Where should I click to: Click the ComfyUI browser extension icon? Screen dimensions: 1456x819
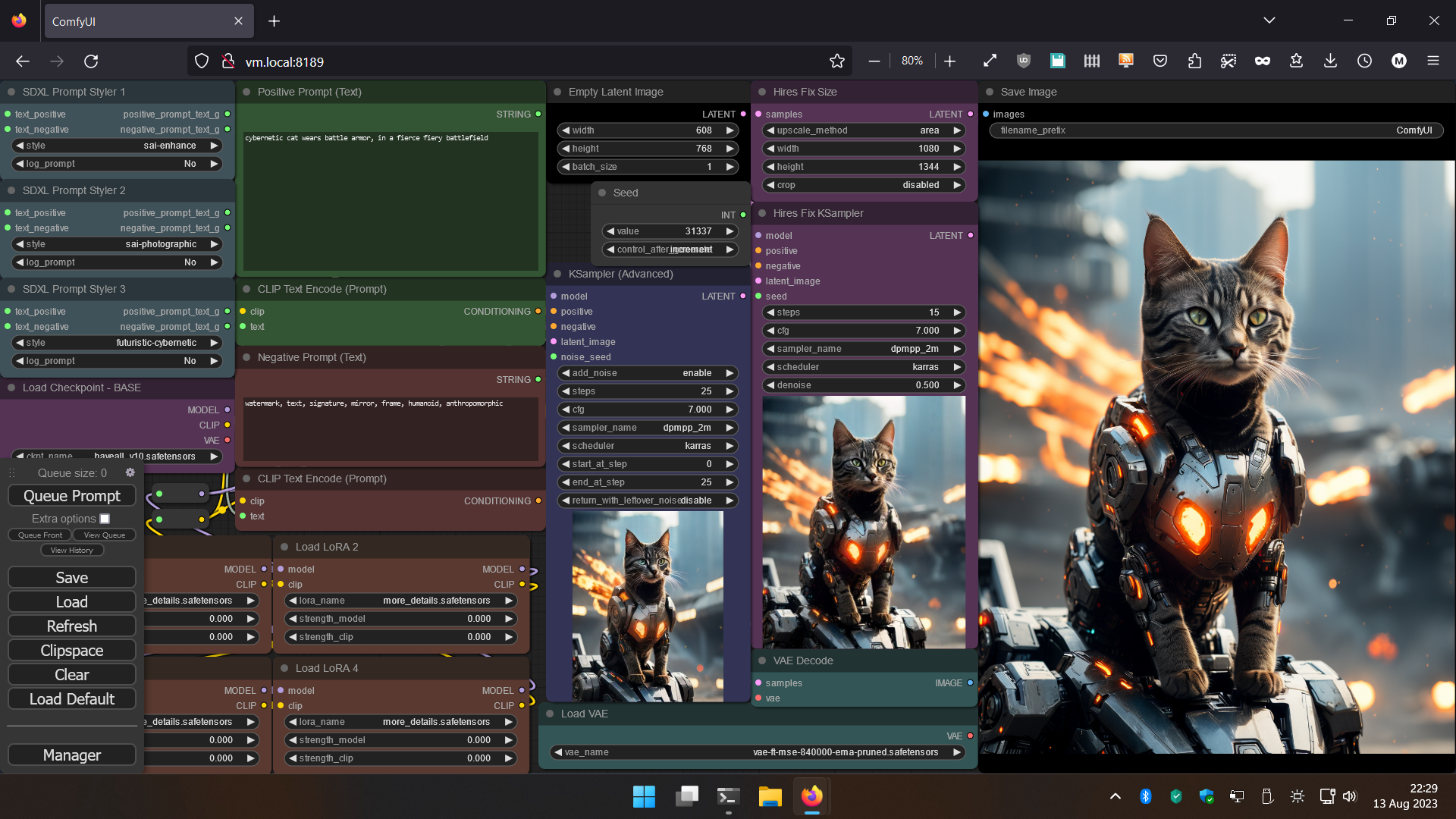(1058, 61)
